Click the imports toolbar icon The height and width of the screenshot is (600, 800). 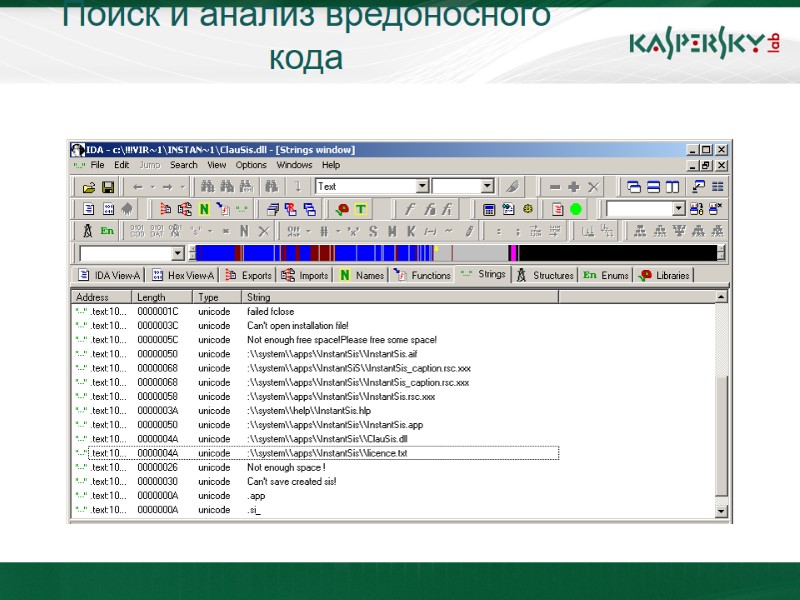coord(185,209)
